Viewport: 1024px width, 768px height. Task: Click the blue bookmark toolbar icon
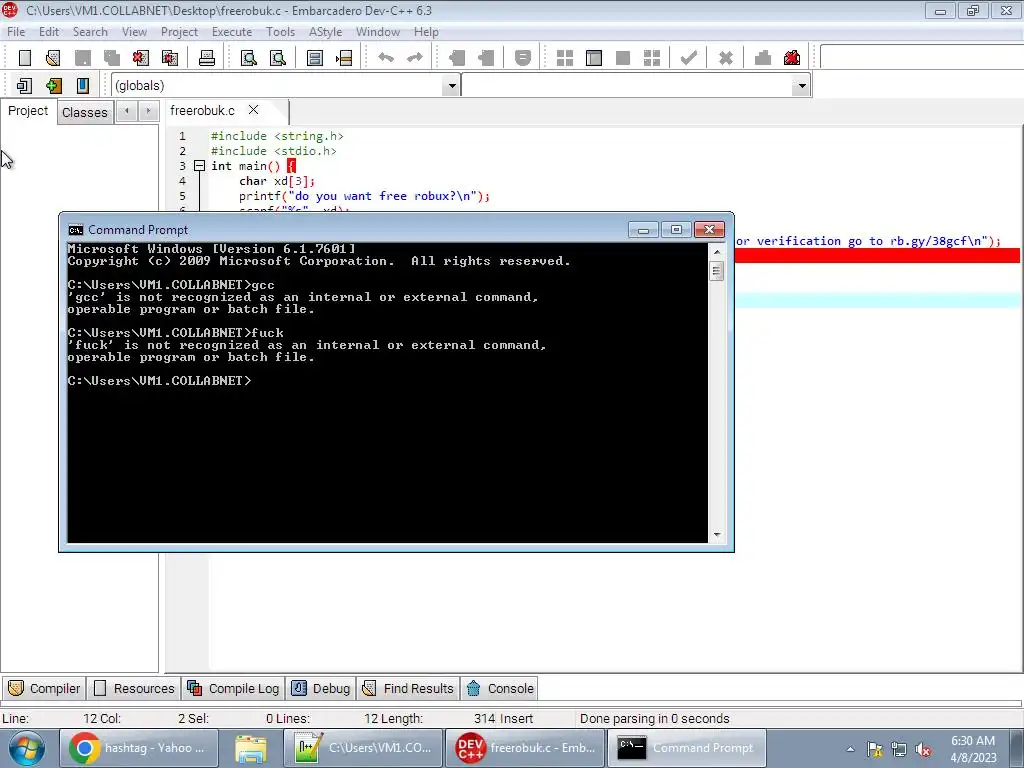click(83, 86)
